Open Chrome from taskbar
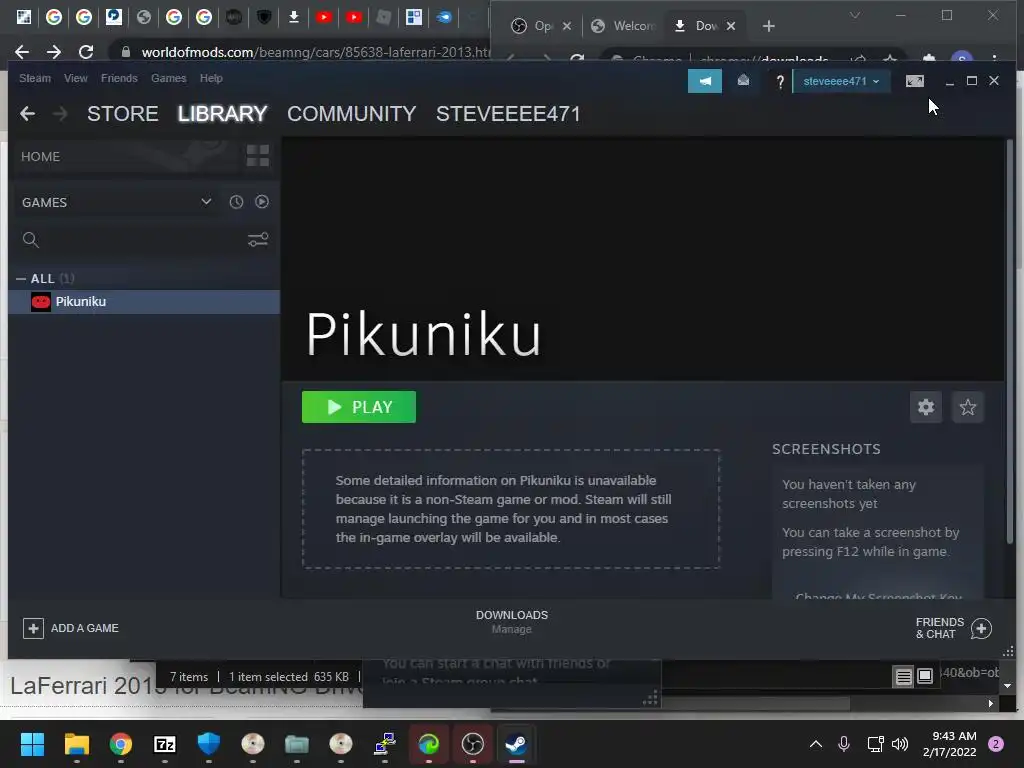This screenshot has height=768, width=1024. click(x=120, y=744)
